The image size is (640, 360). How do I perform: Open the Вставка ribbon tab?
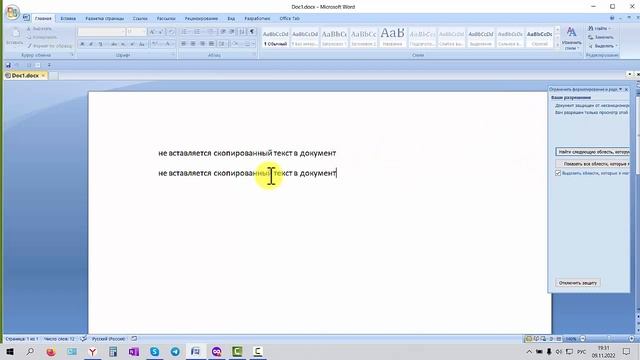[x=68, y=18]
